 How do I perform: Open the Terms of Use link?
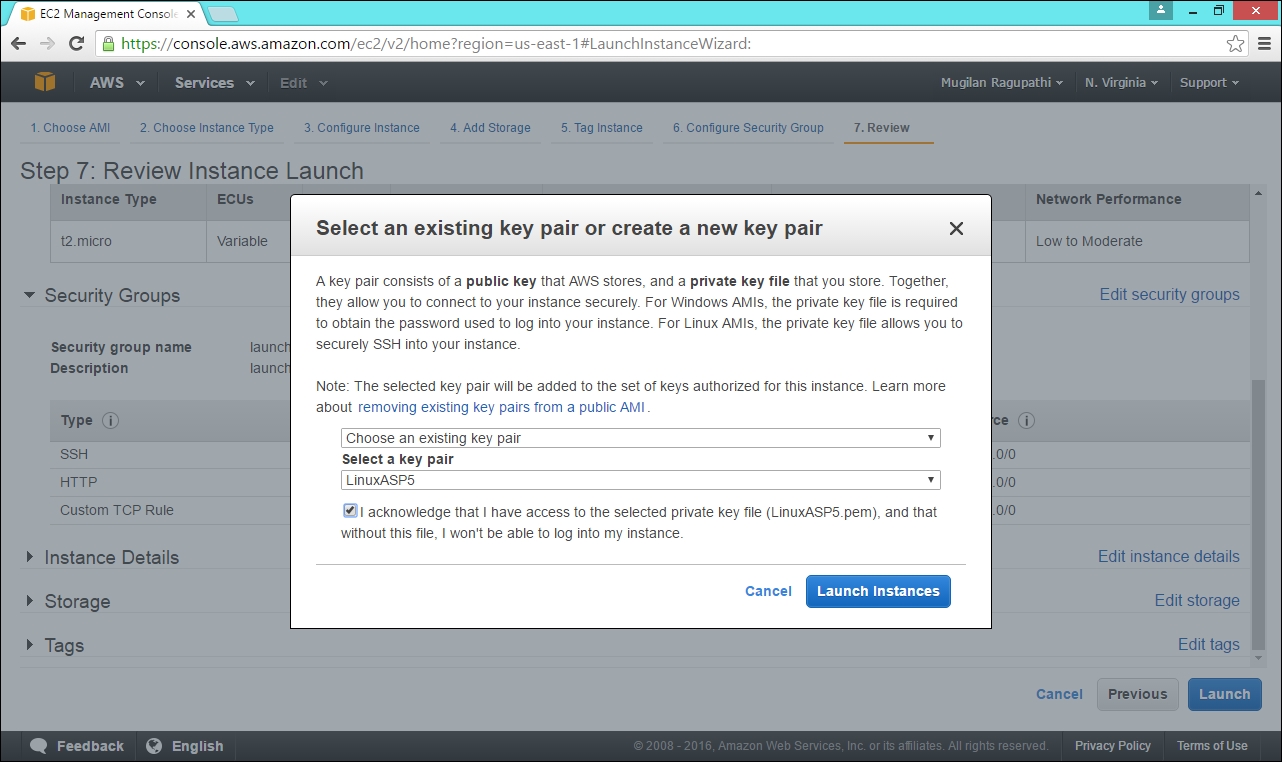(x=1212, y=746)
